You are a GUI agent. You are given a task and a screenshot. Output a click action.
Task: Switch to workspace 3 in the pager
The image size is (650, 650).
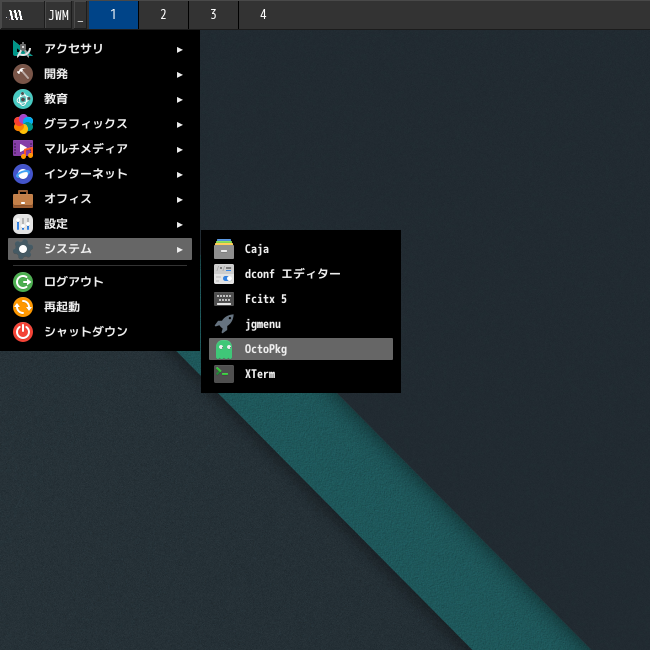click(x=213, y=15)
